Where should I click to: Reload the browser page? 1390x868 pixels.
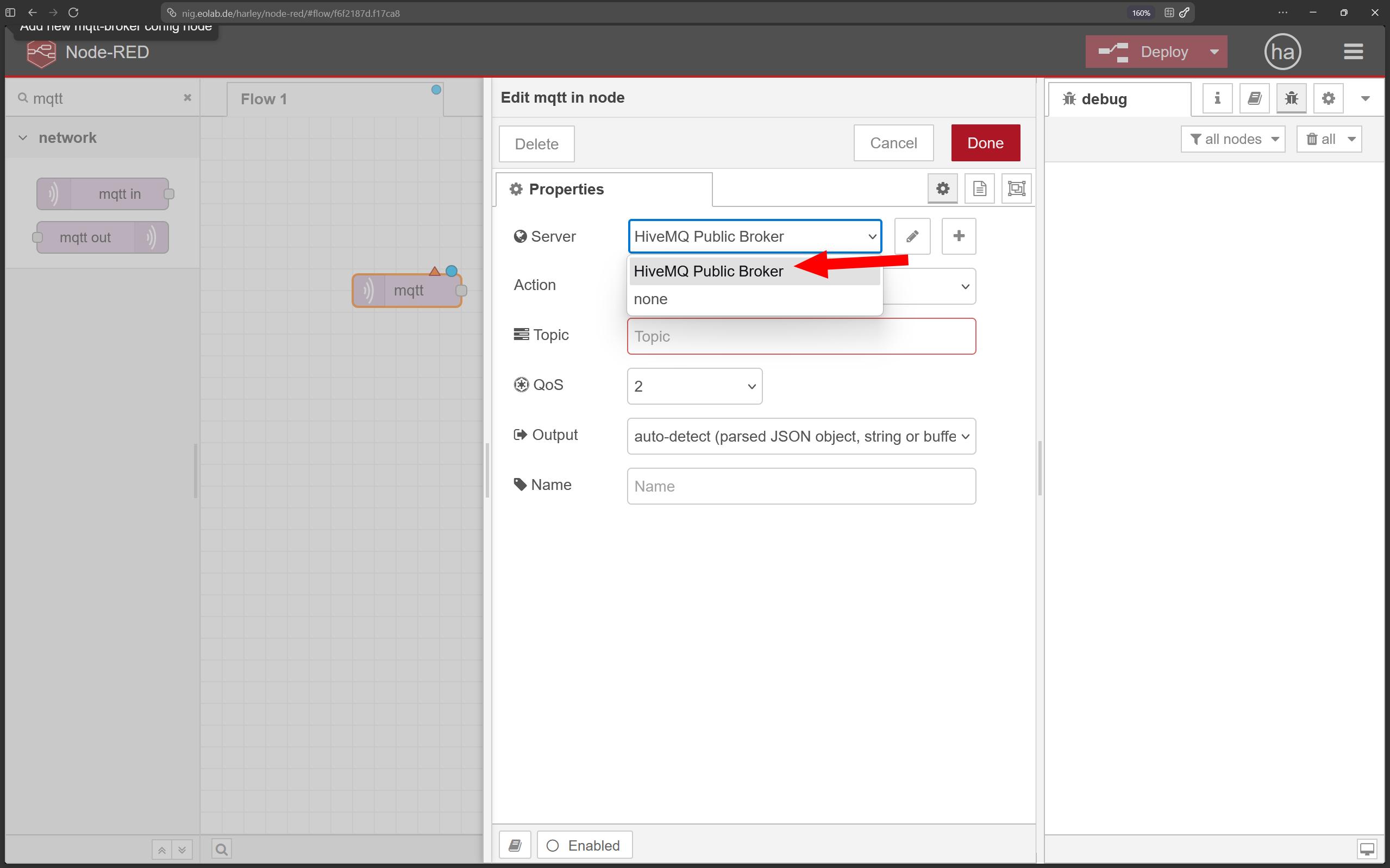pyautogui.click(x=73, y=12)
